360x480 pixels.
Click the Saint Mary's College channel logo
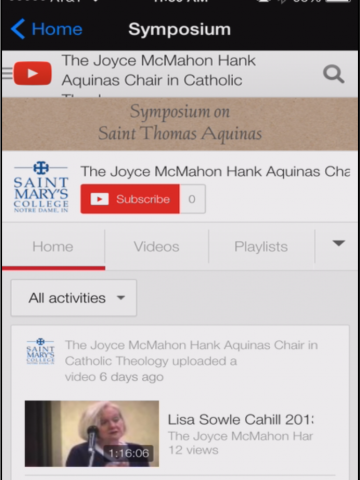click(x=41, y=187)
